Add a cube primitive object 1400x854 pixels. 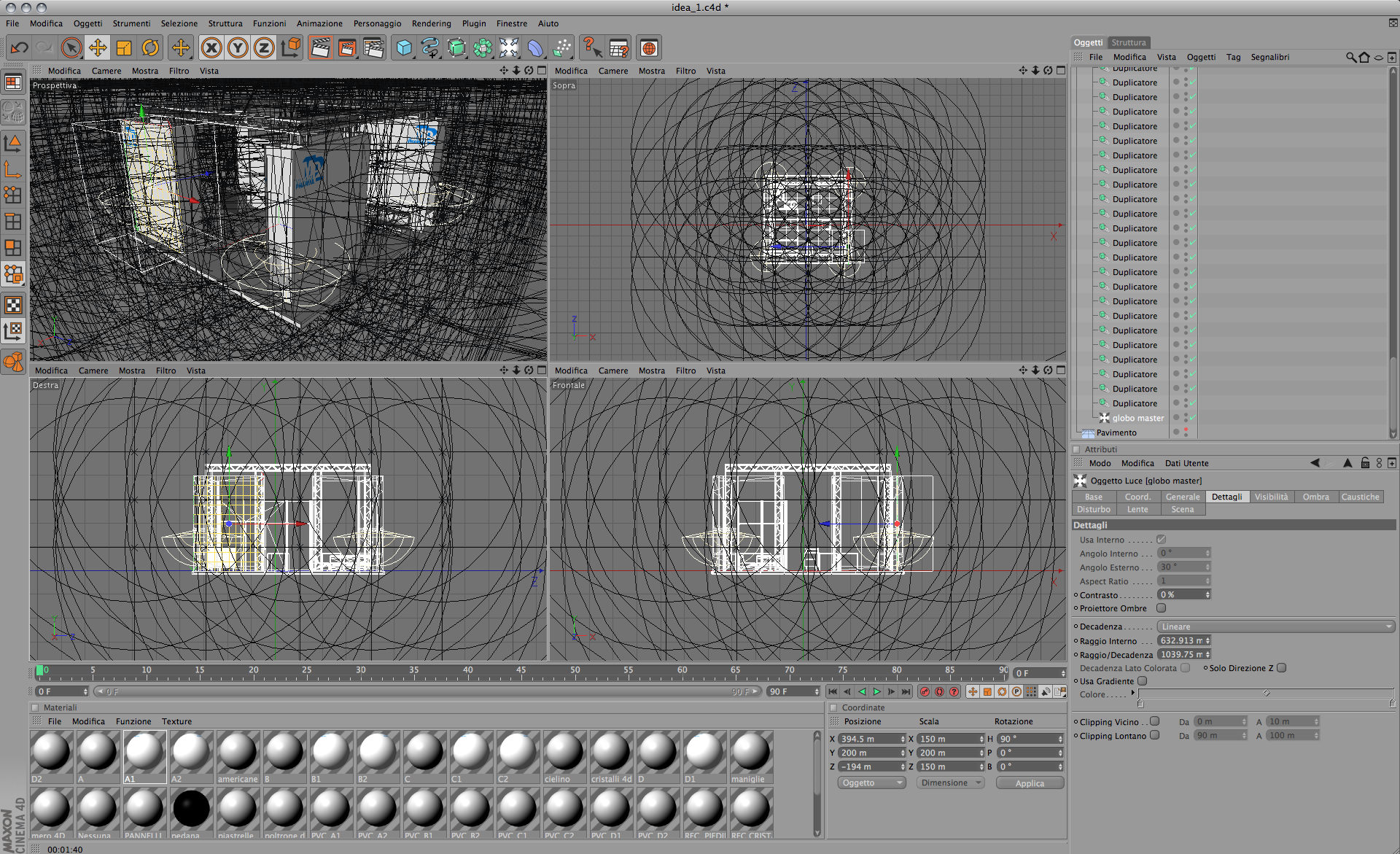(x=404, y=48)
